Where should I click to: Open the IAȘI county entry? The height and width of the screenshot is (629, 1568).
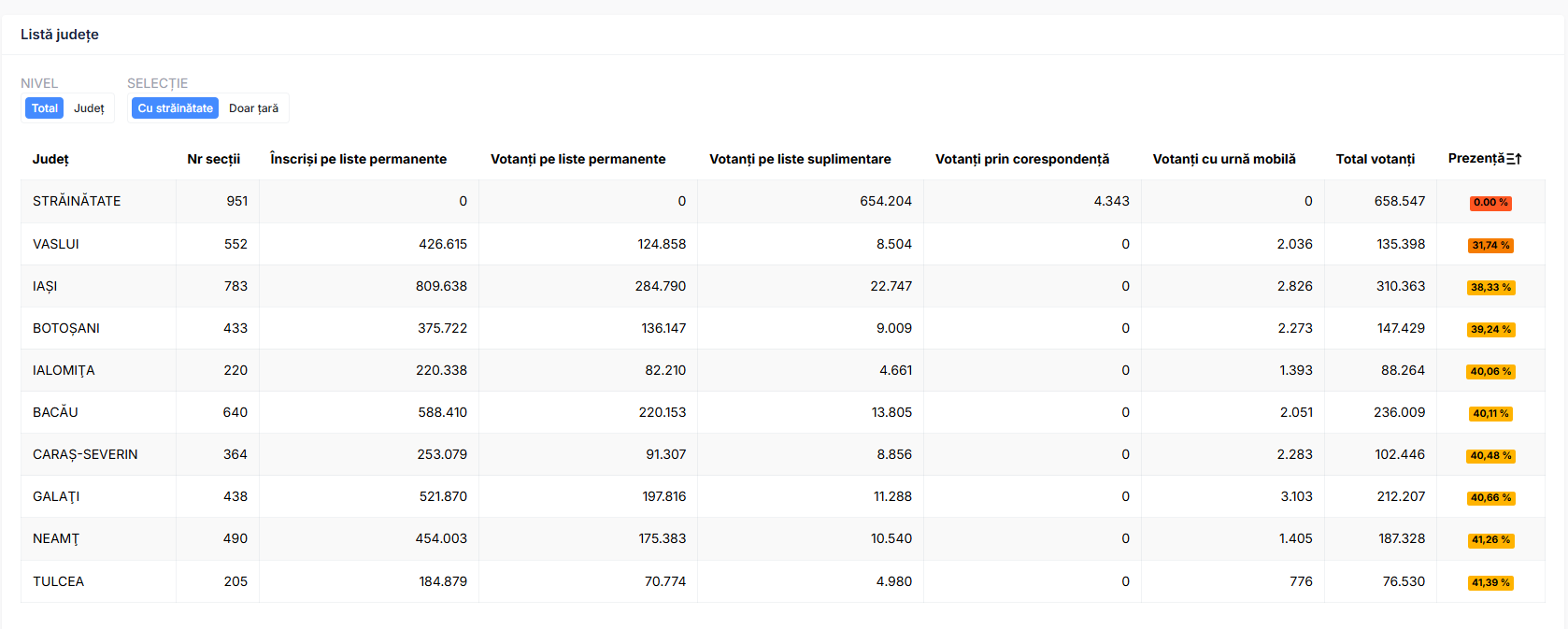pos(782,286)
